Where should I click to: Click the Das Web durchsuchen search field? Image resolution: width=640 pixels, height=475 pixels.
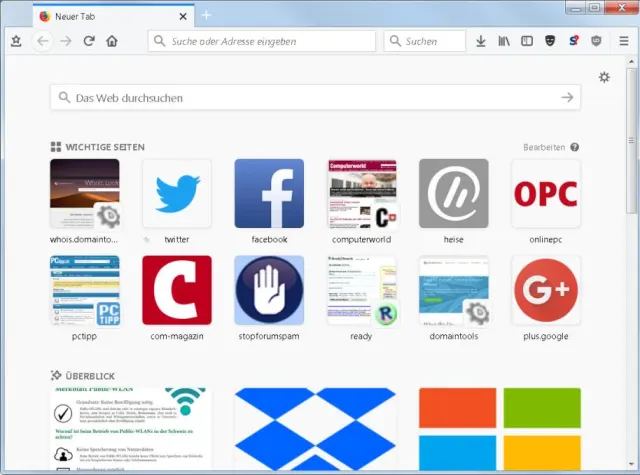315,98
